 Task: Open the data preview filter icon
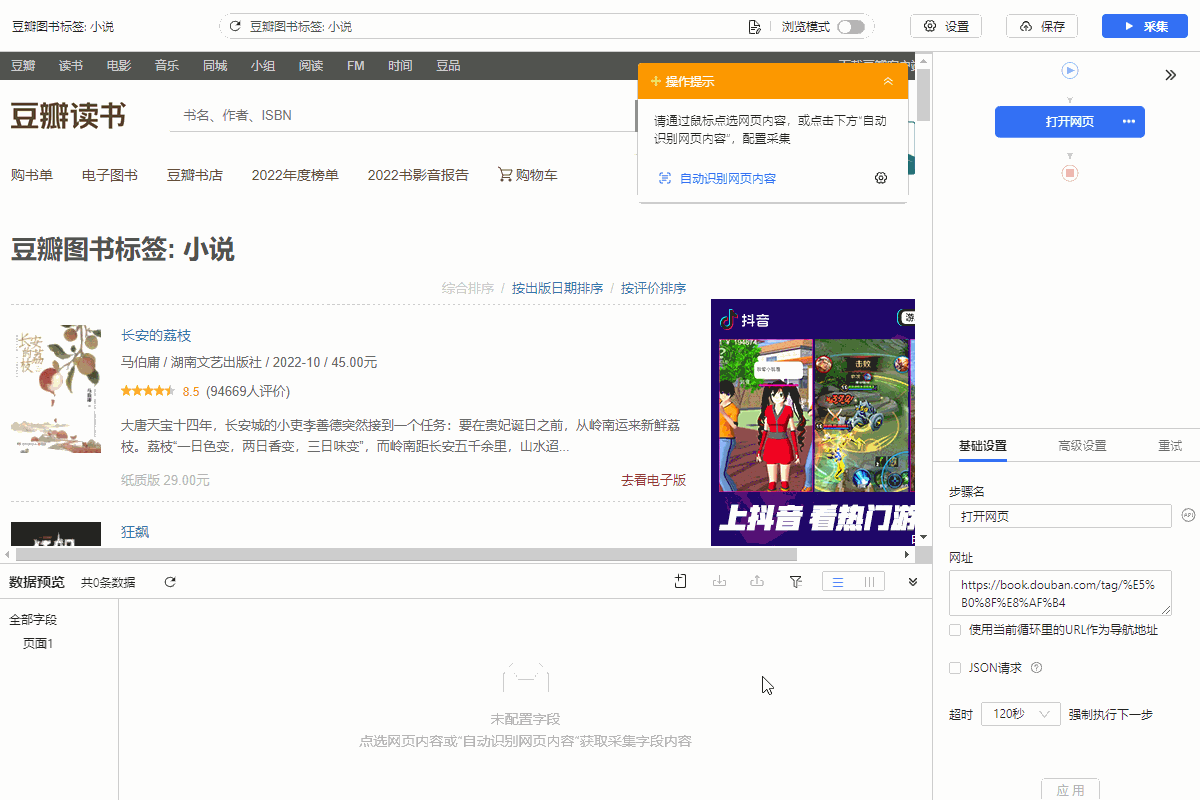[x=796, y=582]
